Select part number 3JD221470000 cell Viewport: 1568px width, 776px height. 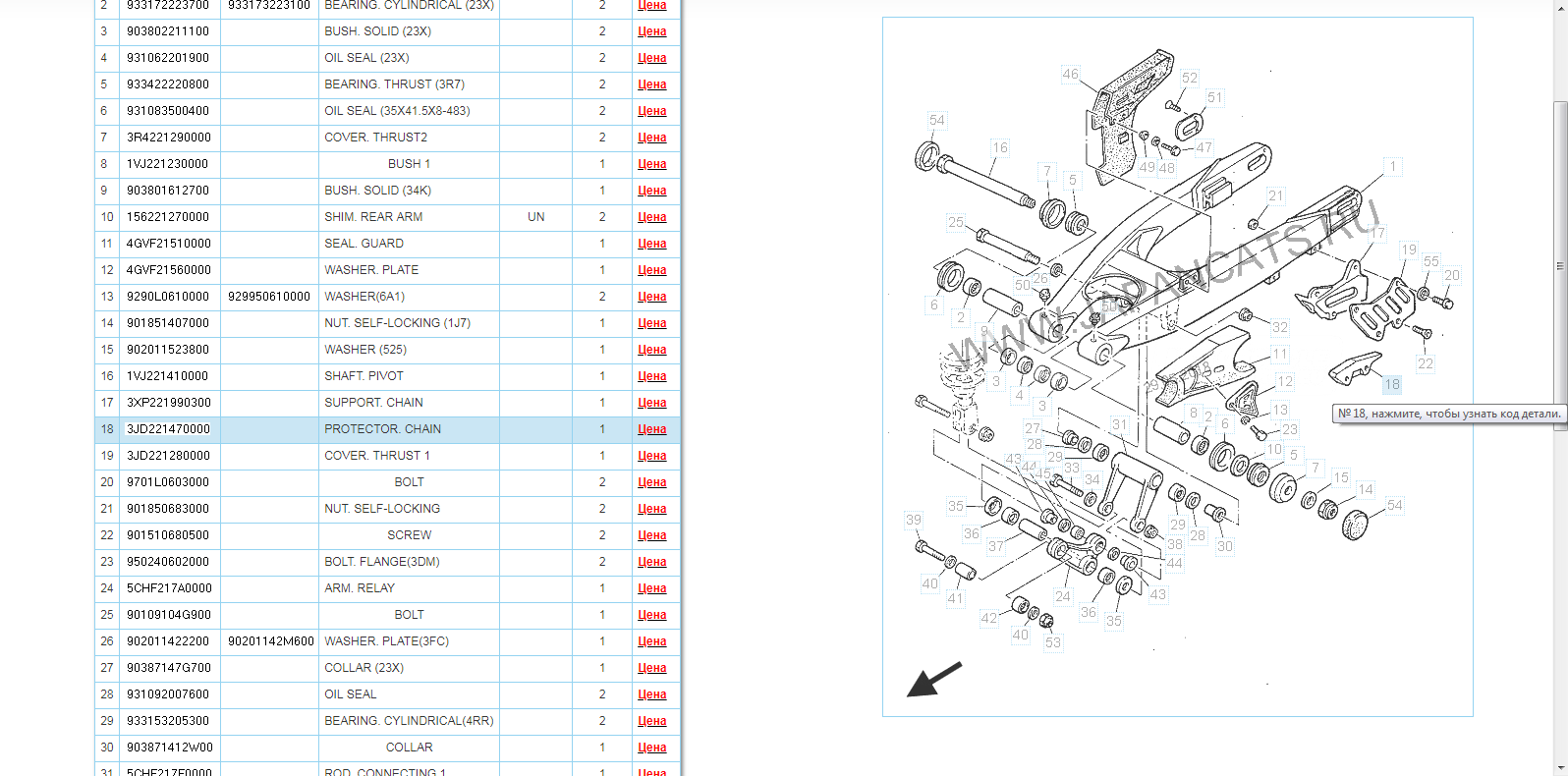(169, 429)
